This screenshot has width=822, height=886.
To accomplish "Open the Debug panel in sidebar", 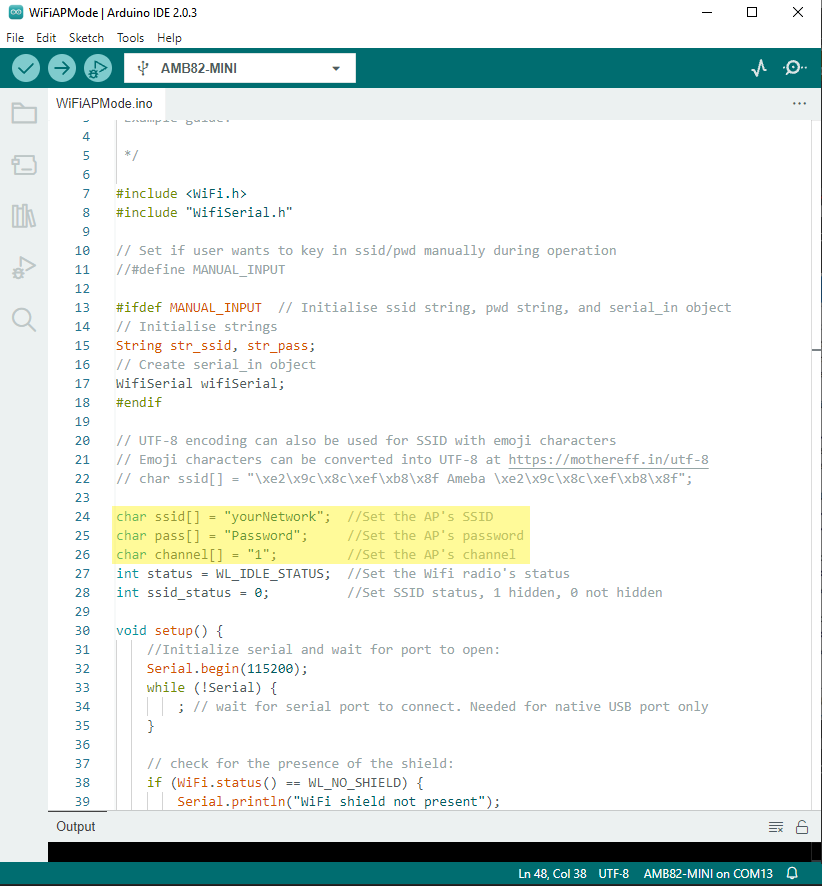I will click(x=24, y=268).
